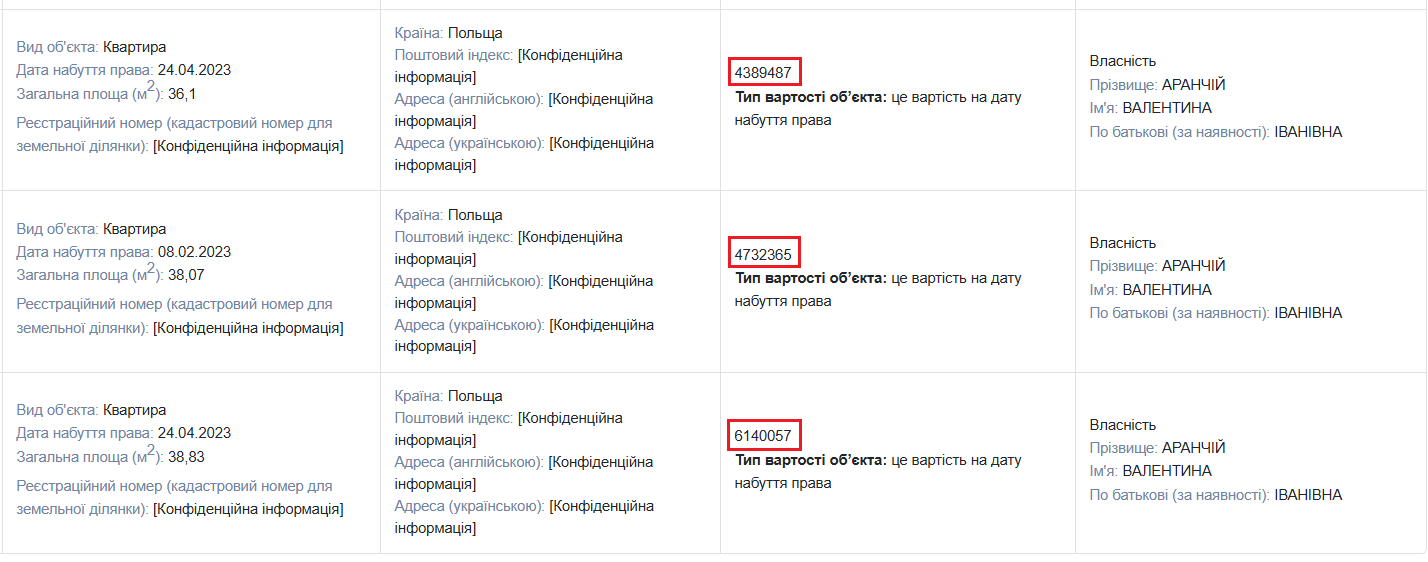Click Країна: Польща in the third row
The height and width of the screenshot is (562, 1428).
[x=449, y=396]
